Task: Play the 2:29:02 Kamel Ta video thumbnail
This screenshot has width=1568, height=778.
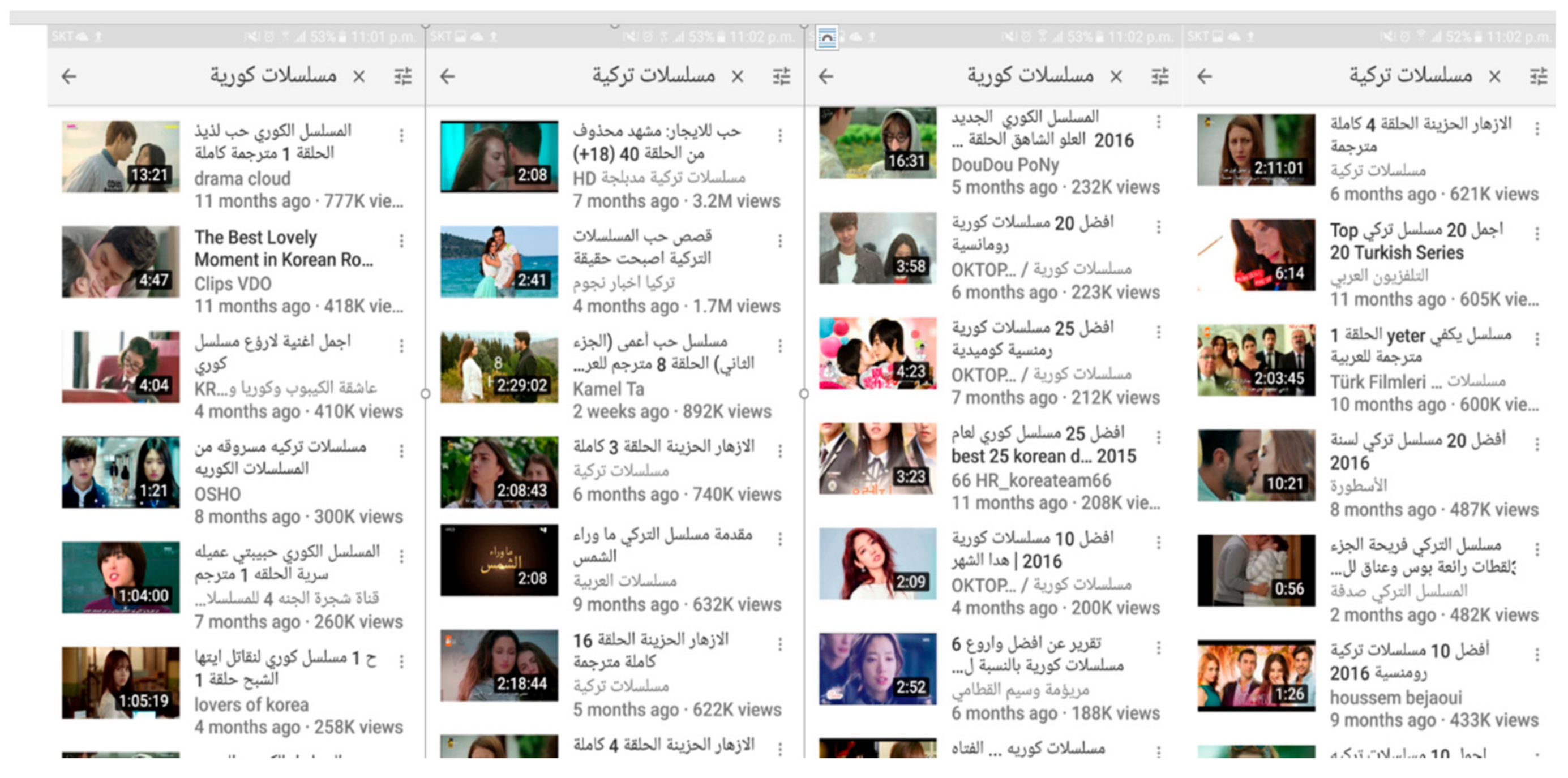Action: click(x=499, y=367)
